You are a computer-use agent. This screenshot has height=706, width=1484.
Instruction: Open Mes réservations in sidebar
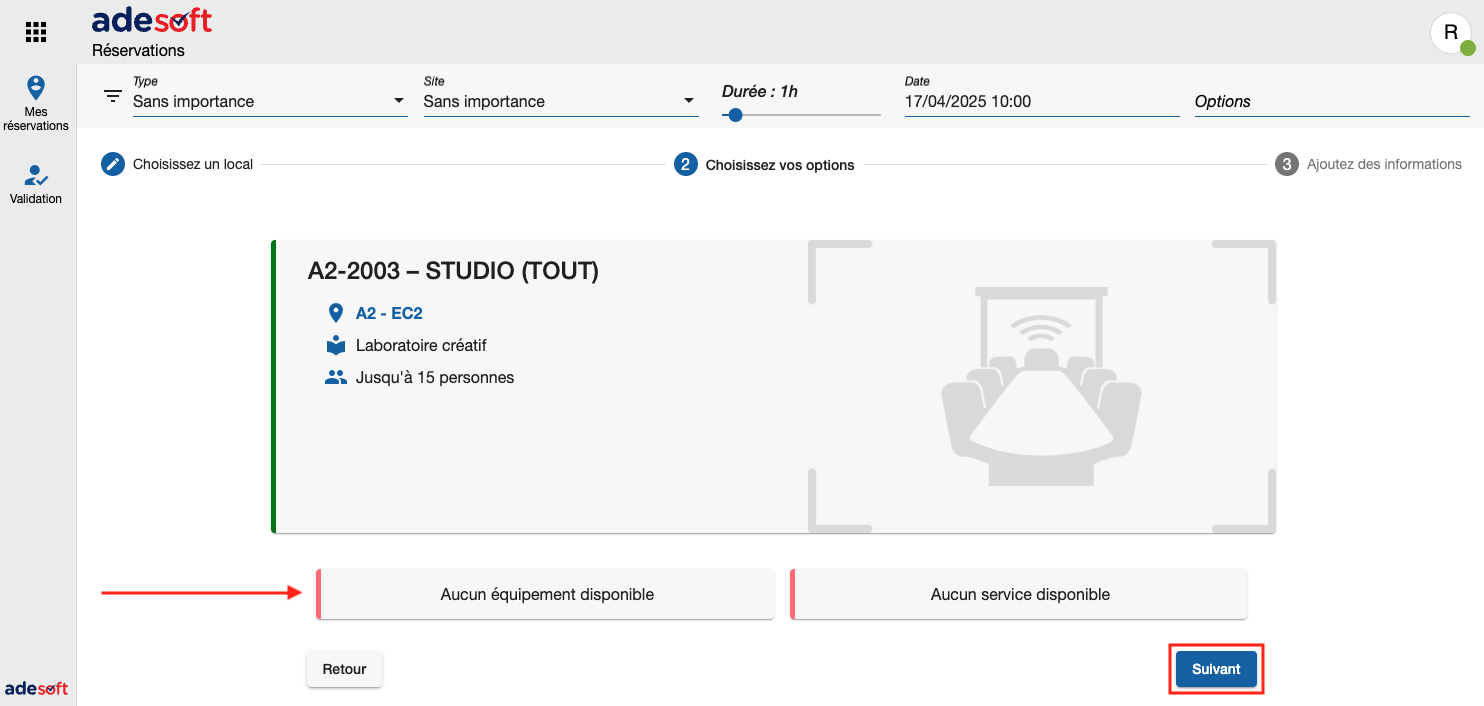tap(36, 103)
